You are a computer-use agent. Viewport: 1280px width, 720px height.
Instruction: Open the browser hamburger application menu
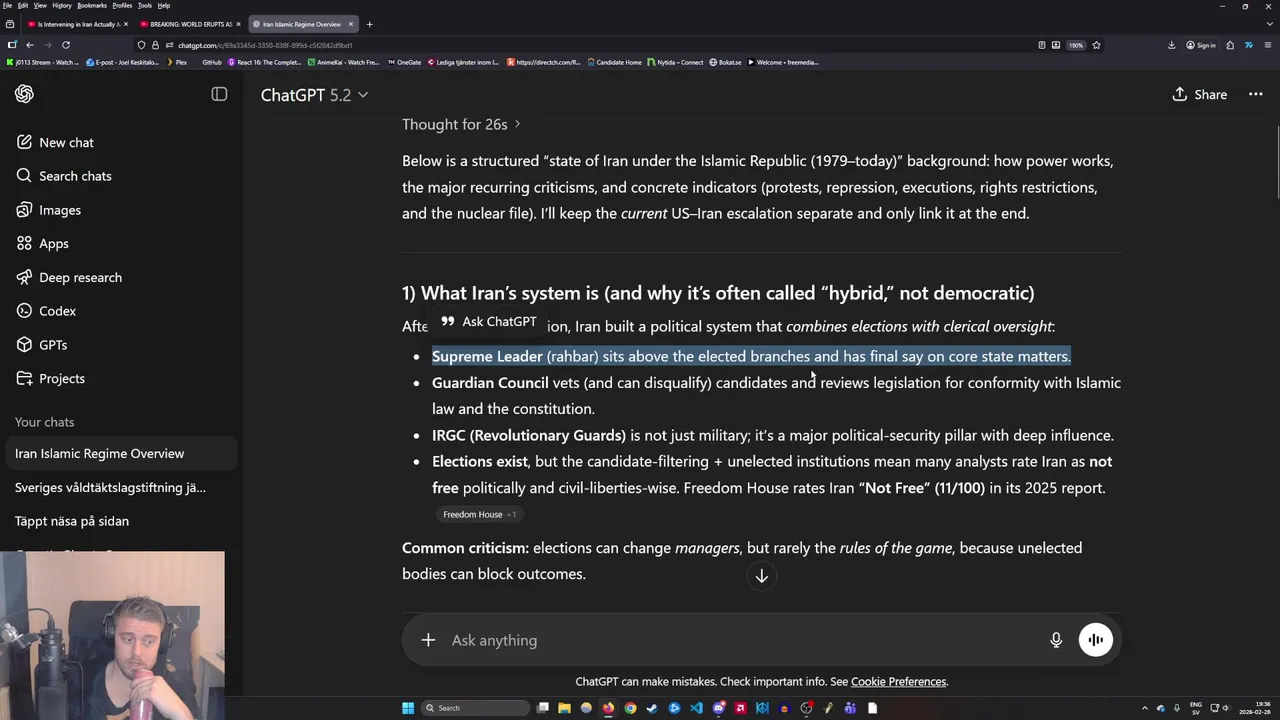[1268, 45]
